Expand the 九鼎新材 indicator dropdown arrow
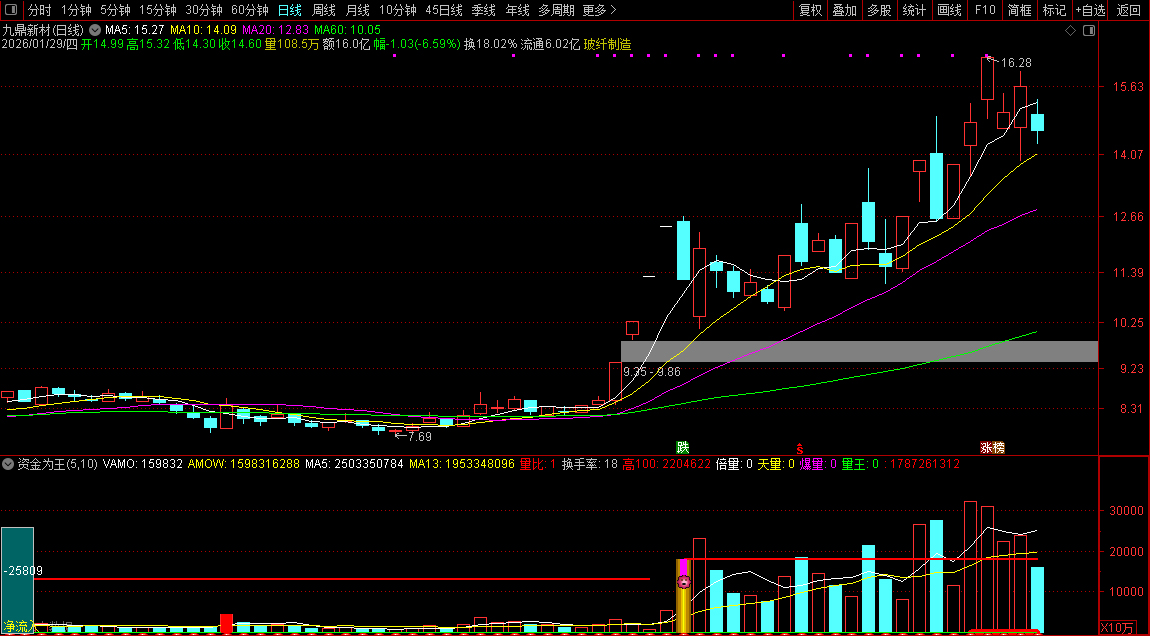This screenshot has width=1150, height=636. point(95,30)
